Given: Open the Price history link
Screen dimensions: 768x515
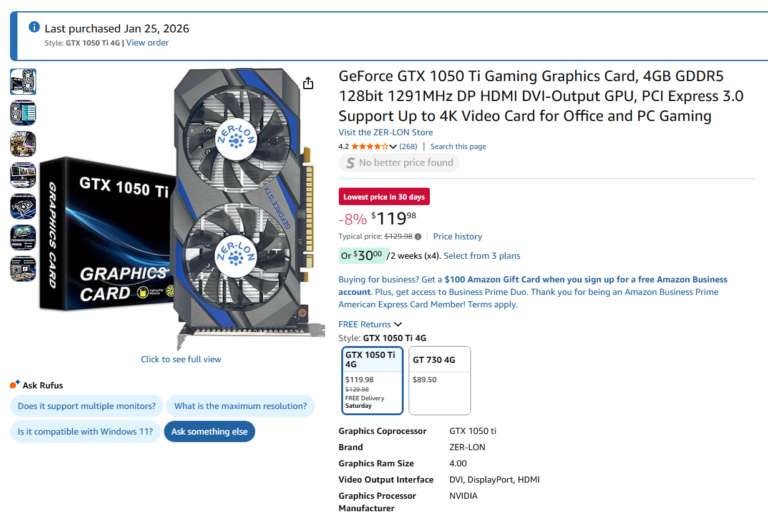Looking at the screenshot, I should click(x=457, y=237).
